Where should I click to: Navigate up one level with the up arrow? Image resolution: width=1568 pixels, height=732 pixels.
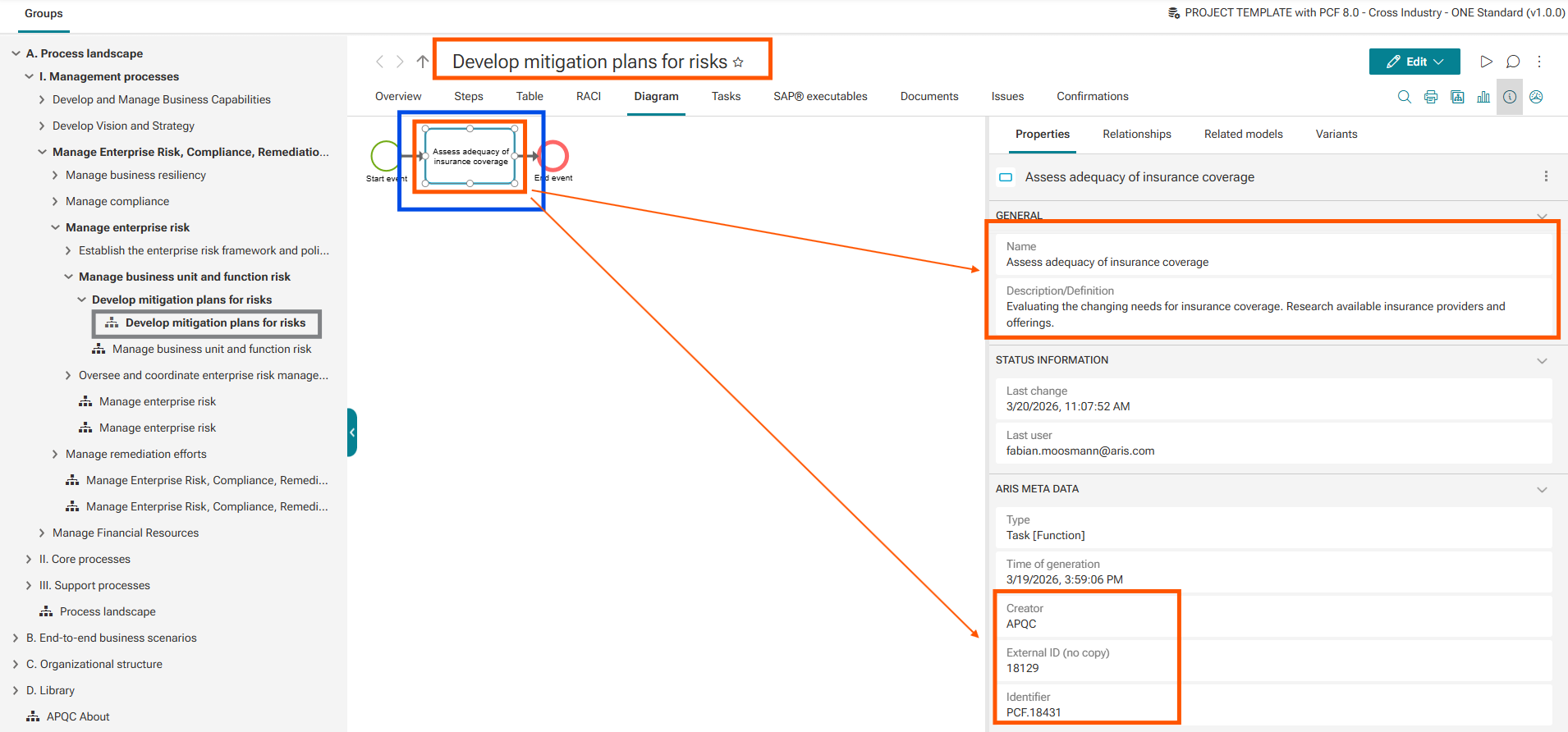click(423, 62)
